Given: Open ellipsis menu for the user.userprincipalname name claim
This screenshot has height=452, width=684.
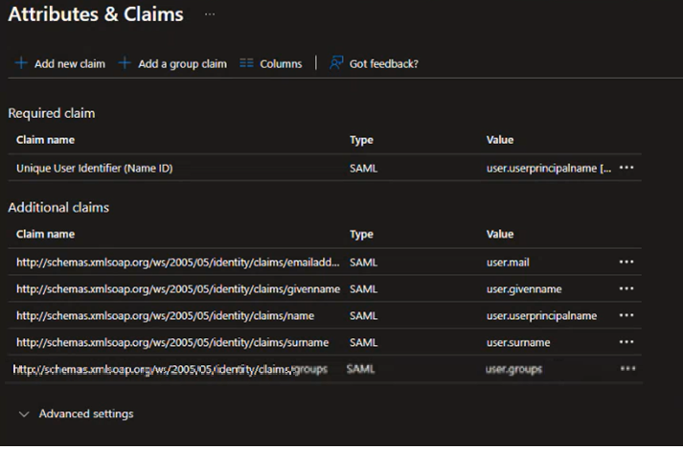Looking at the screenshot, I should pyautogui.click(x=627, y=316).
